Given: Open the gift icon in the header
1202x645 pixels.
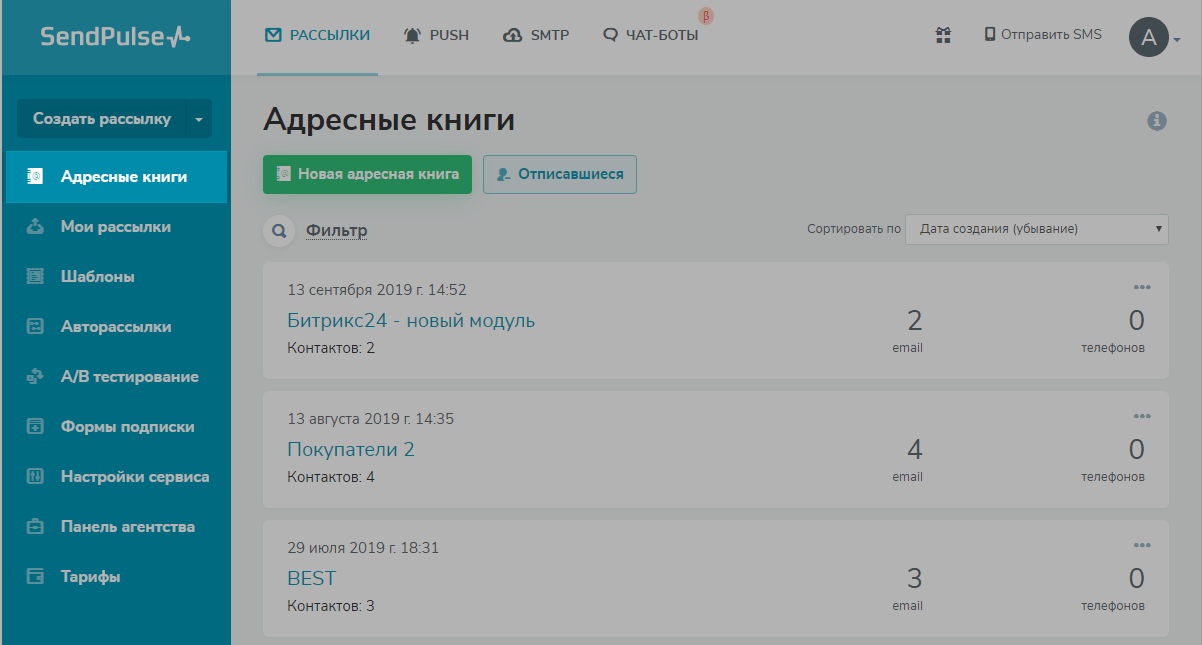Looking at the screenshot, I should [x=943, y=35].
